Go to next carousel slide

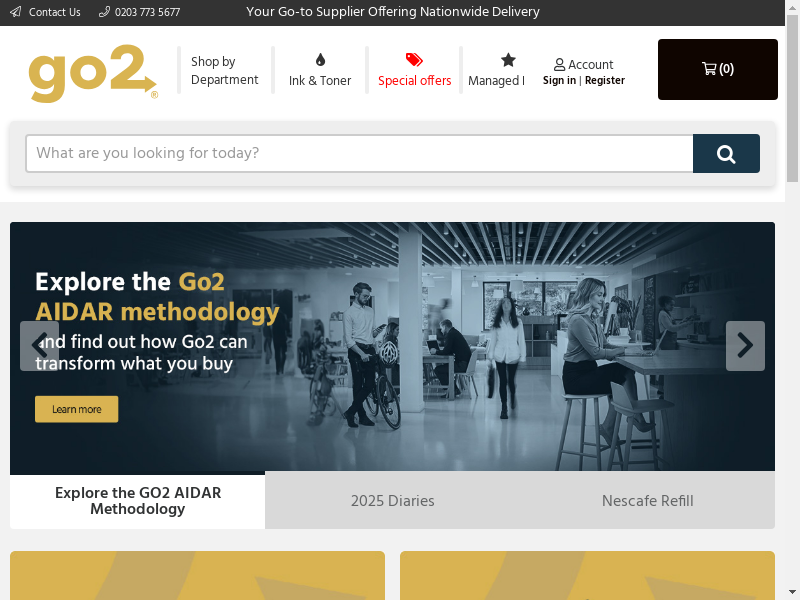click(x=745, y=346)
